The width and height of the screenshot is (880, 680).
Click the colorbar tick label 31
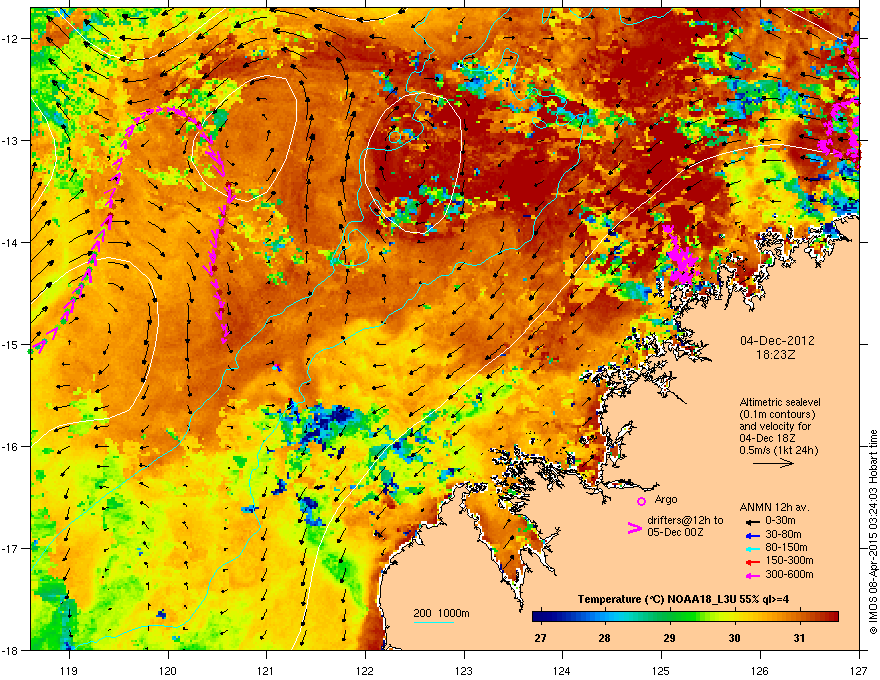[x=799, y=638]
